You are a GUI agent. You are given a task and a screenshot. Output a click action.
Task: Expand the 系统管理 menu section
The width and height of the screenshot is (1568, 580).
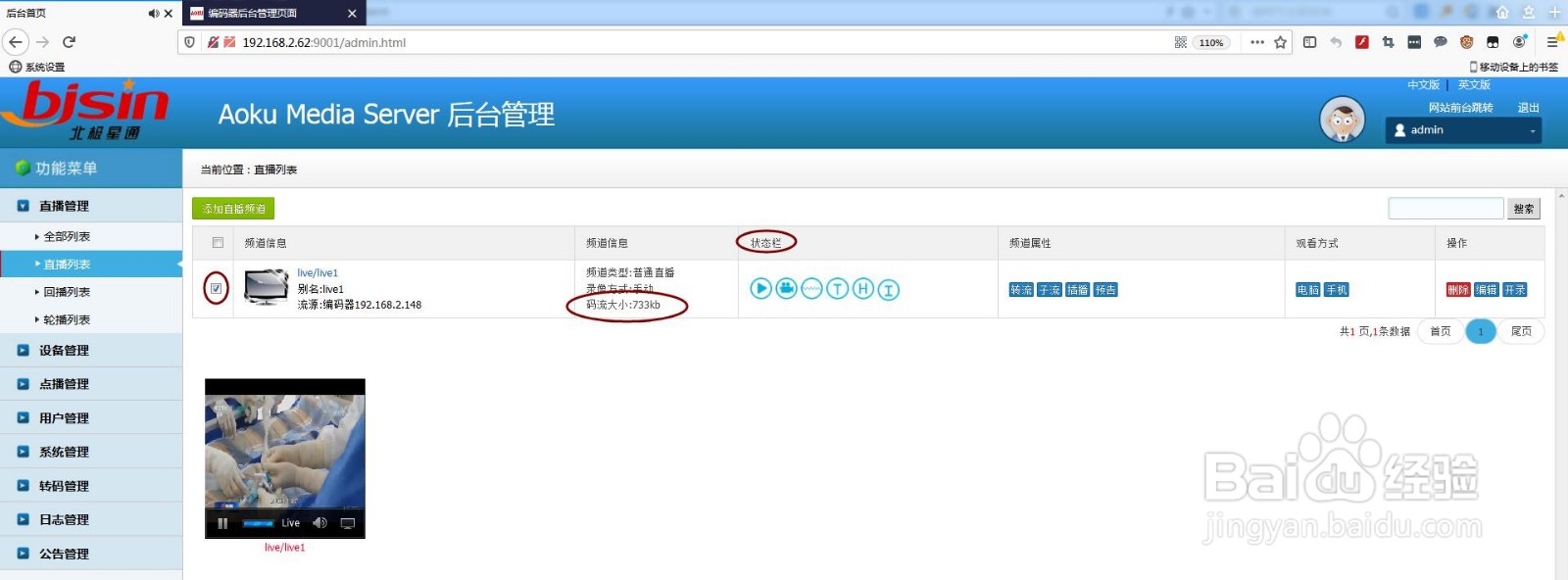click(x=91, y=452)
